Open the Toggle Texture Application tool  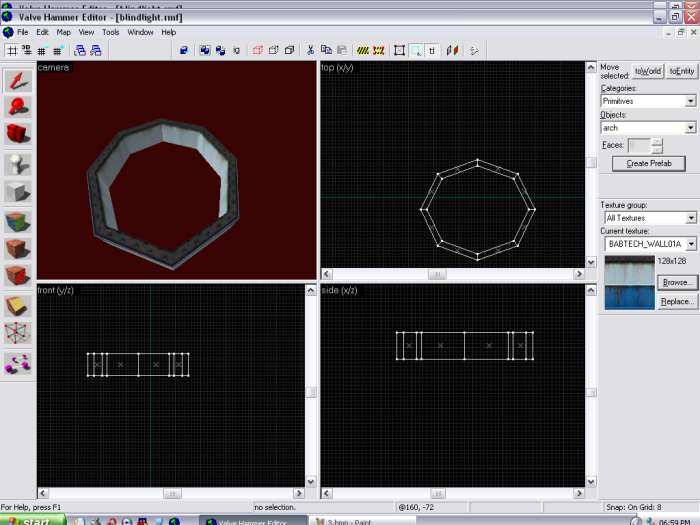(18, 221)
